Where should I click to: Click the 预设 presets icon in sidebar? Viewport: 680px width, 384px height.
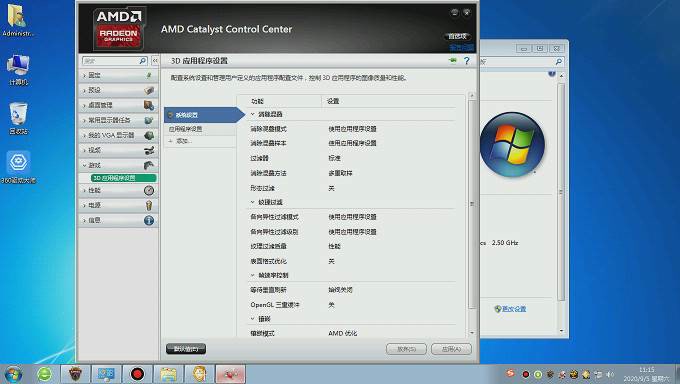(149, 90)
